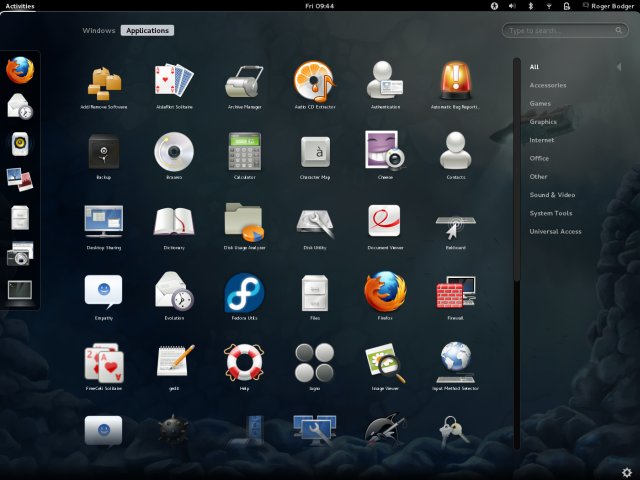The width and height of the screenshot is (640, 480).
Task: Start the Audio CD Extractor
Action: (x=315, y=84)
